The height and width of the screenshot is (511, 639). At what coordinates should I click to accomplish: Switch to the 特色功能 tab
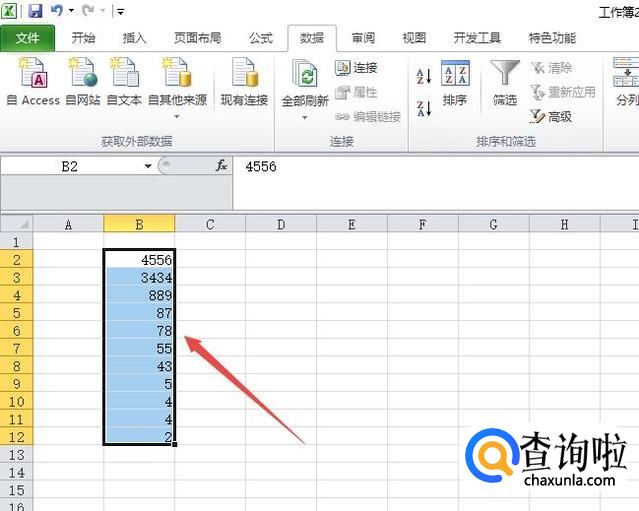(552, 38)
